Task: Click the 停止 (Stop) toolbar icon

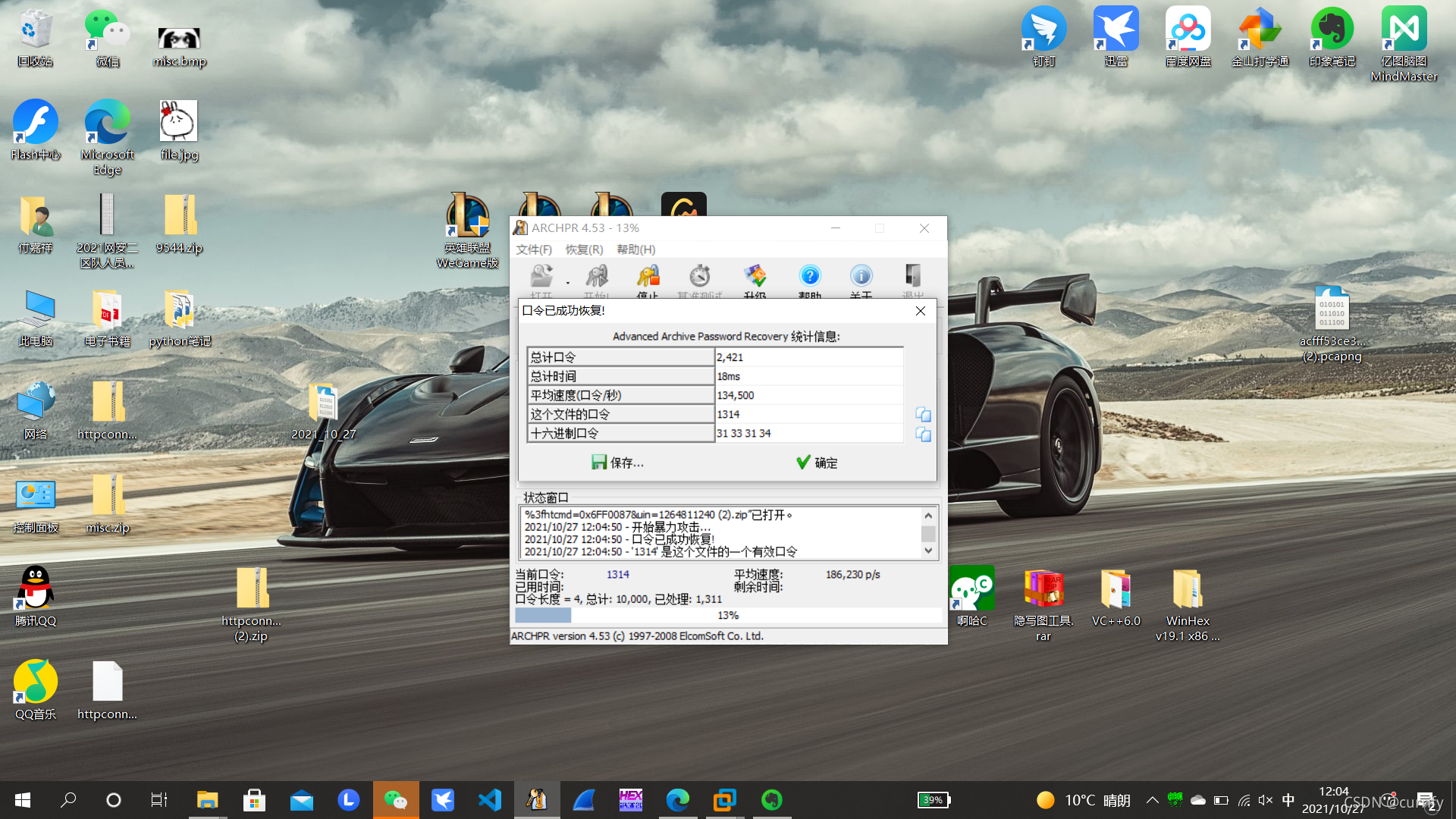Action: point(648,277)
